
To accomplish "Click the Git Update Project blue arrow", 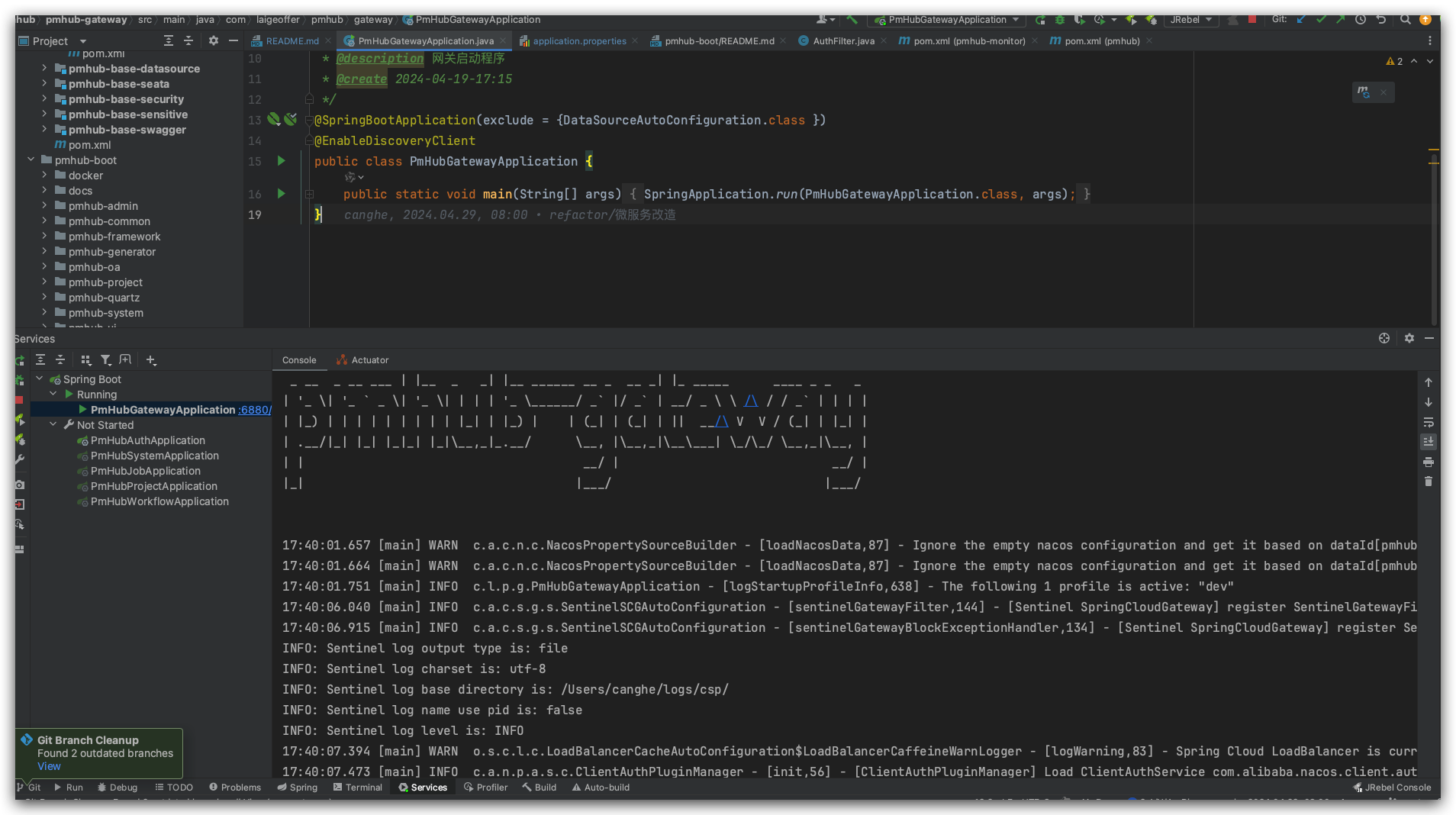I will (1301, 20).
